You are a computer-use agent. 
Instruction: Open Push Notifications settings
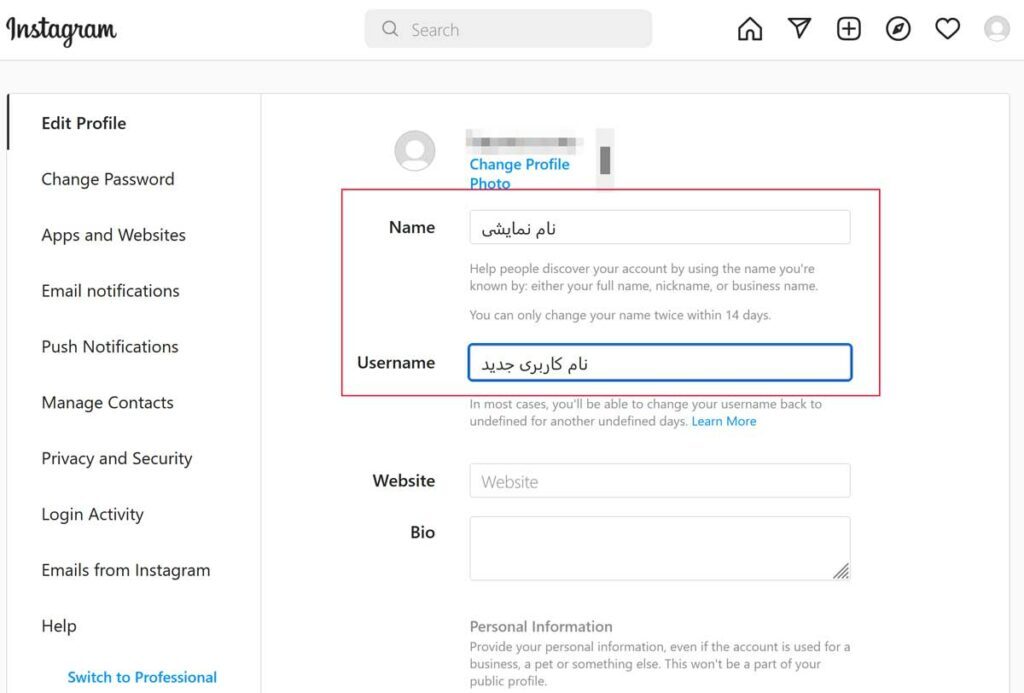109,347
